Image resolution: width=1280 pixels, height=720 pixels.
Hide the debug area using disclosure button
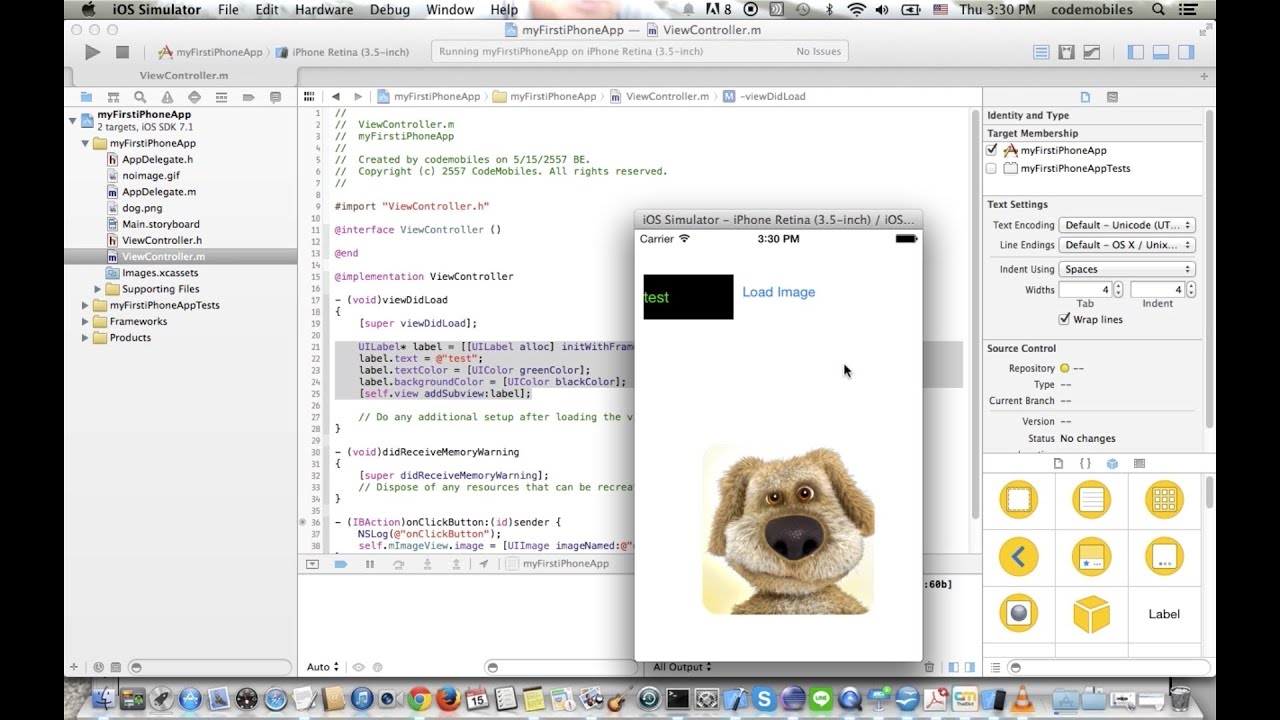312,564
